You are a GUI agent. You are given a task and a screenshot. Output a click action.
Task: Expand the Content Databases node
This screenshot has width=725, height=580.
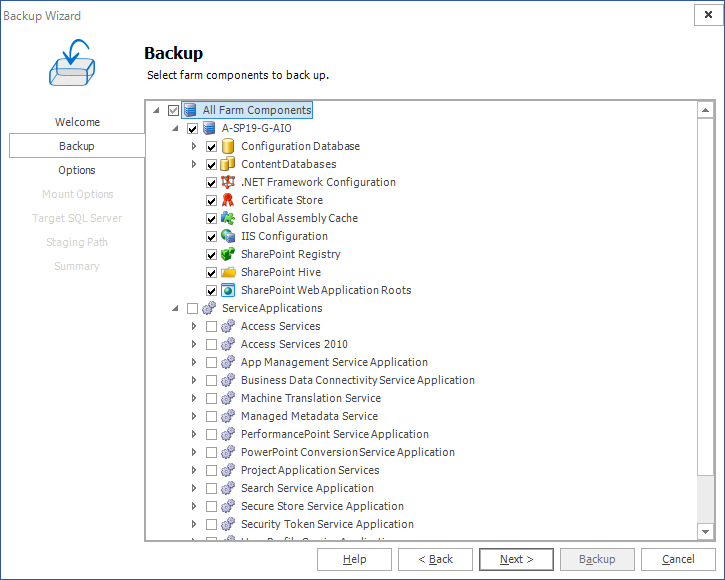(194, 164)
